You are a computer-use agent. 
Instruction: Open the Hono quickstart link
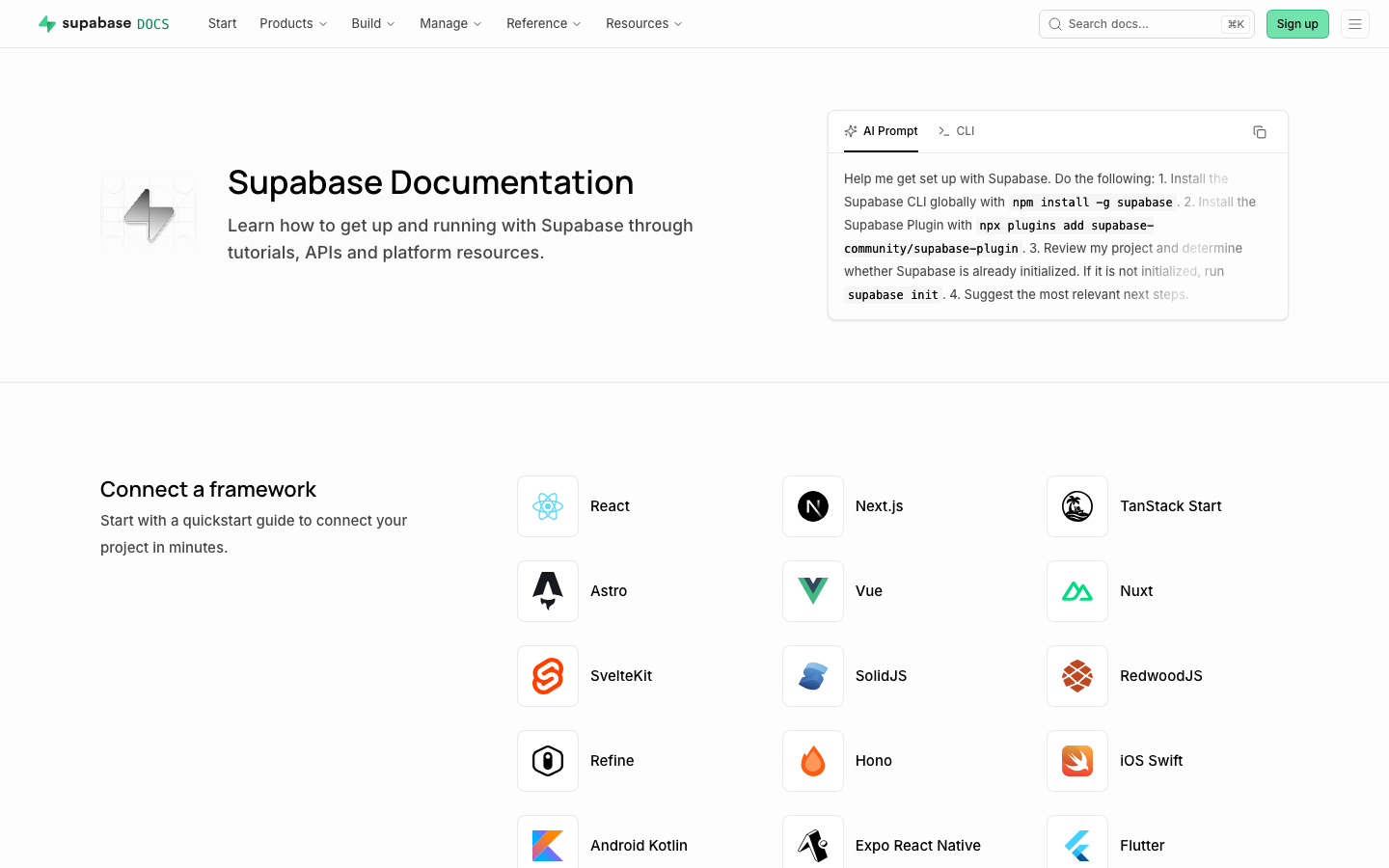point(874,761)
